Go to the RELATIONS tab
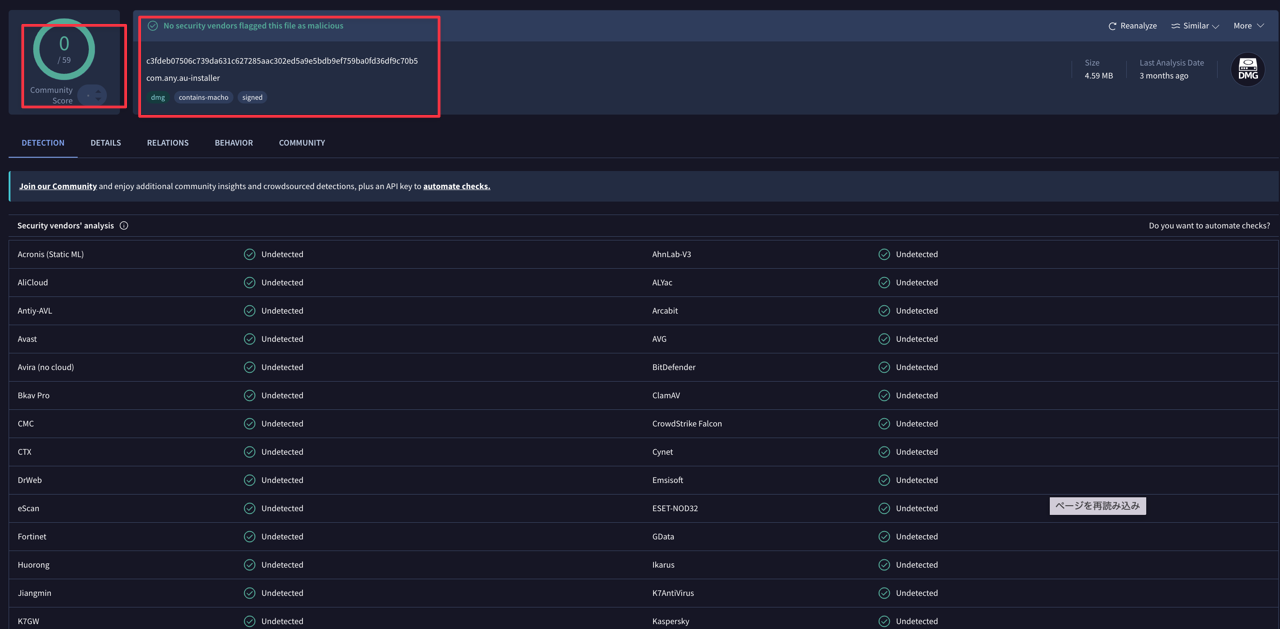 (x=168, y=143)
